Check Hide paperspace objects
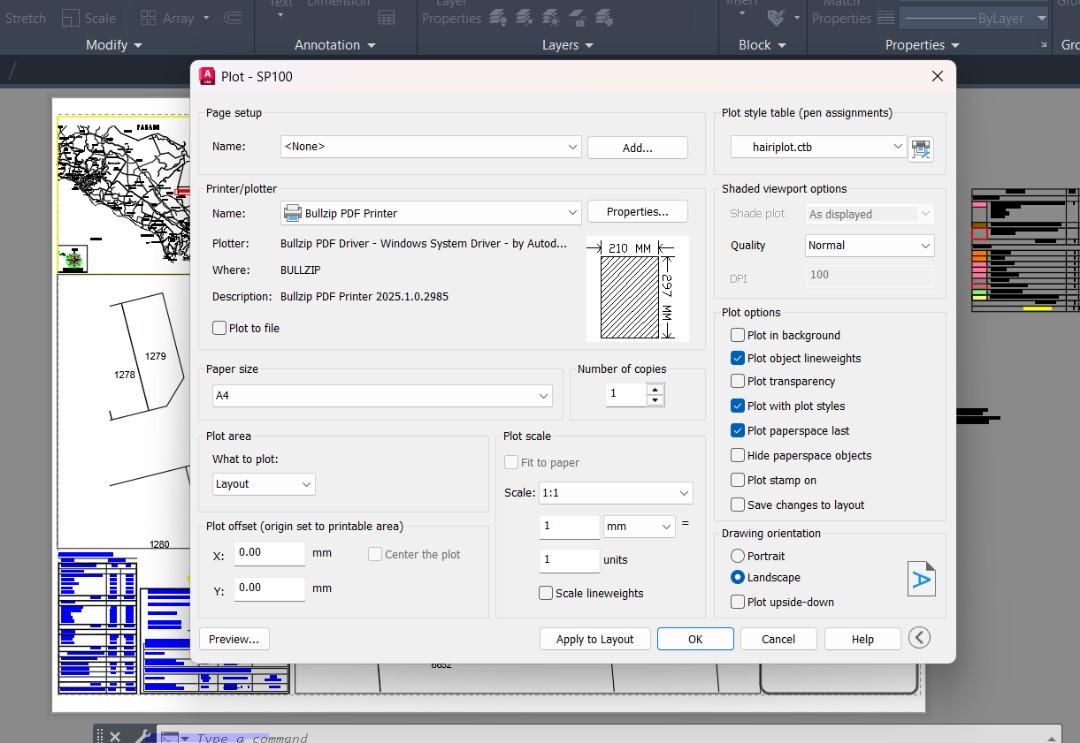This screenshot has width=1080, height=743. [x=737, y=455]
